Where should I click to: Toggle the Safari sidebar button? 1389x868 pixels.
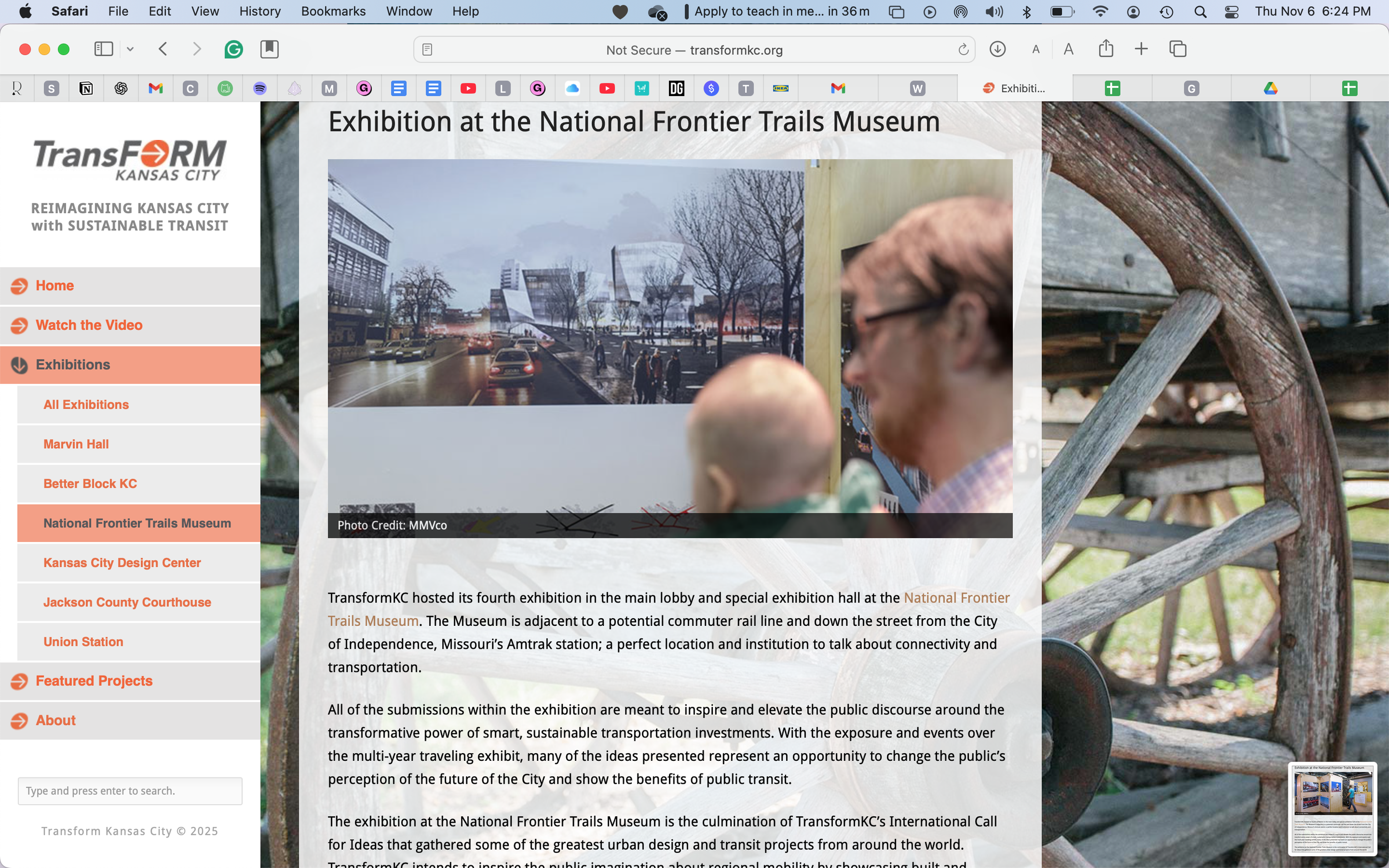pos(103,49)
